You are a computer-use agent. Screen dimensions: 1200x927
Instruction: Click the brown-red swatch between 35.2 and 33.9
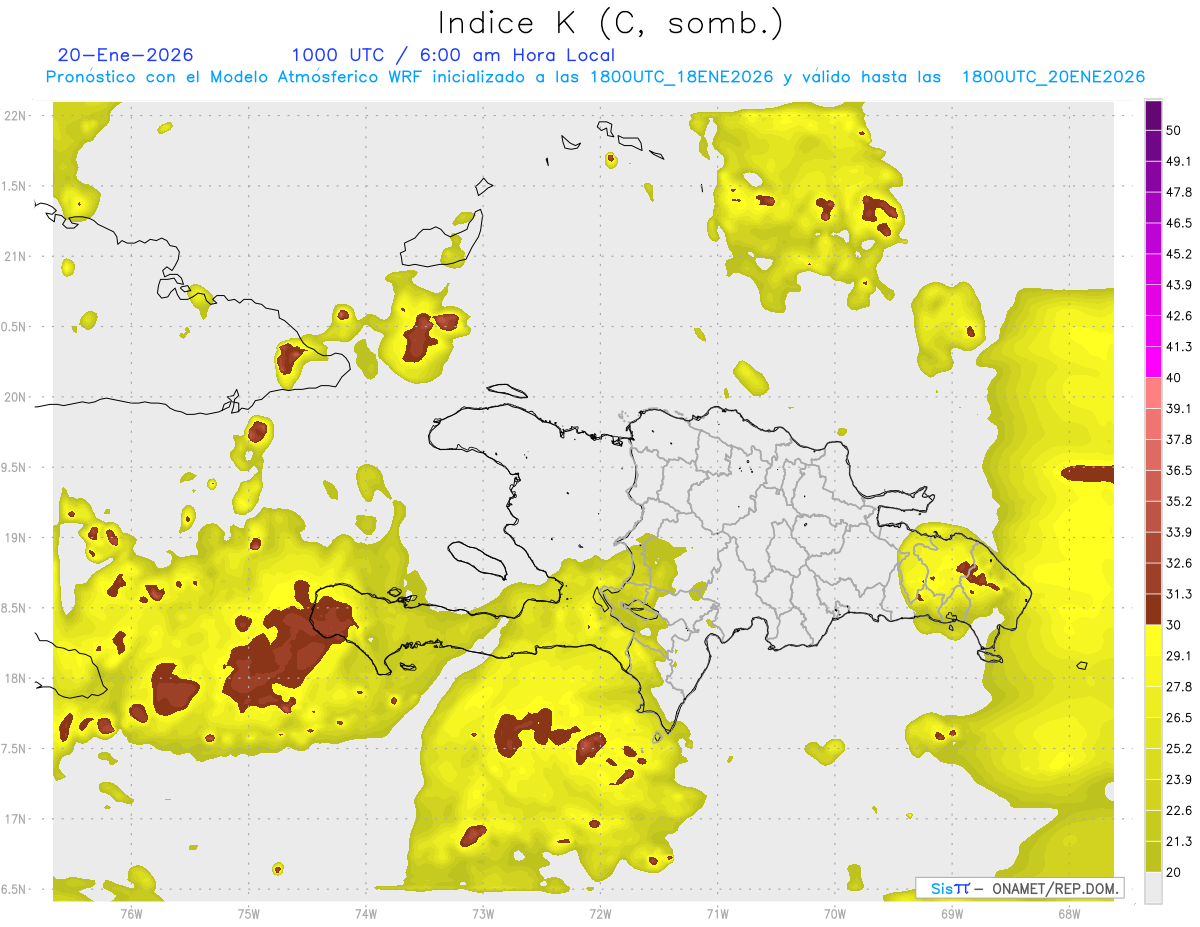point(1154,516)
